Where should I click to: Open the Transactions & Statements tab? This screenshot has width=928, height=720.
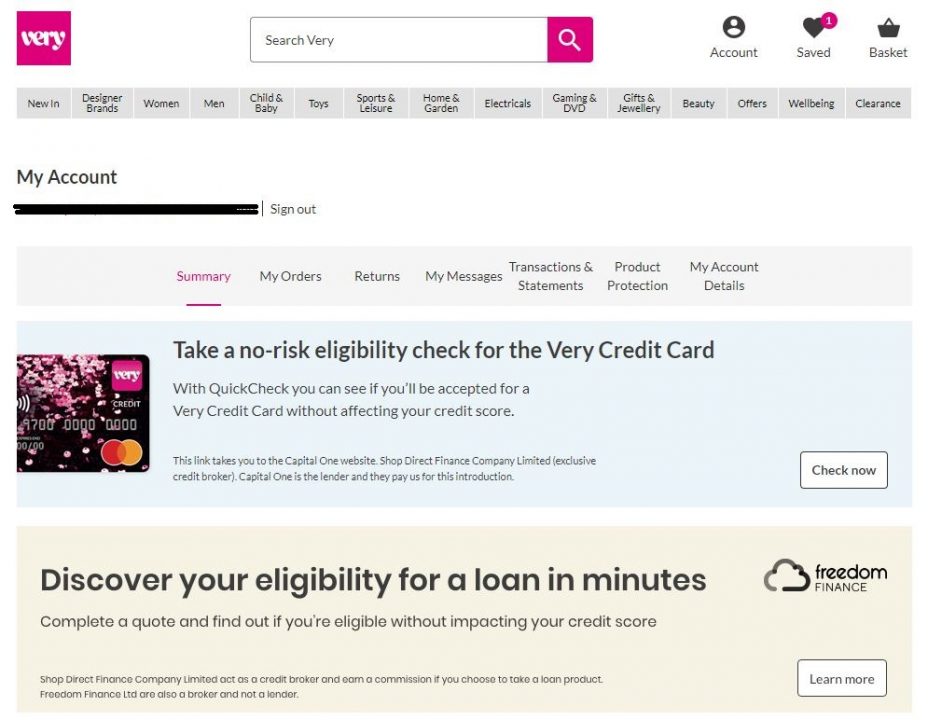pyautogui.click(x=550, y=276)
